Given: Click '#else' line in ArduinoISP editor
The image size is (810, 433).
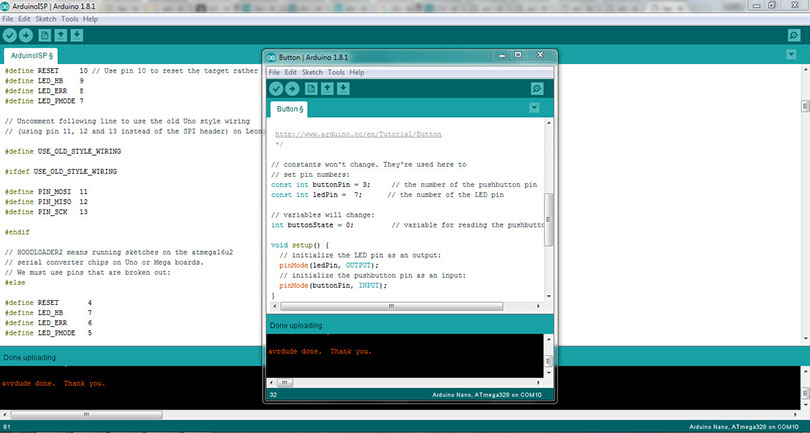Looking at the screenshot, I should (15, 283).
